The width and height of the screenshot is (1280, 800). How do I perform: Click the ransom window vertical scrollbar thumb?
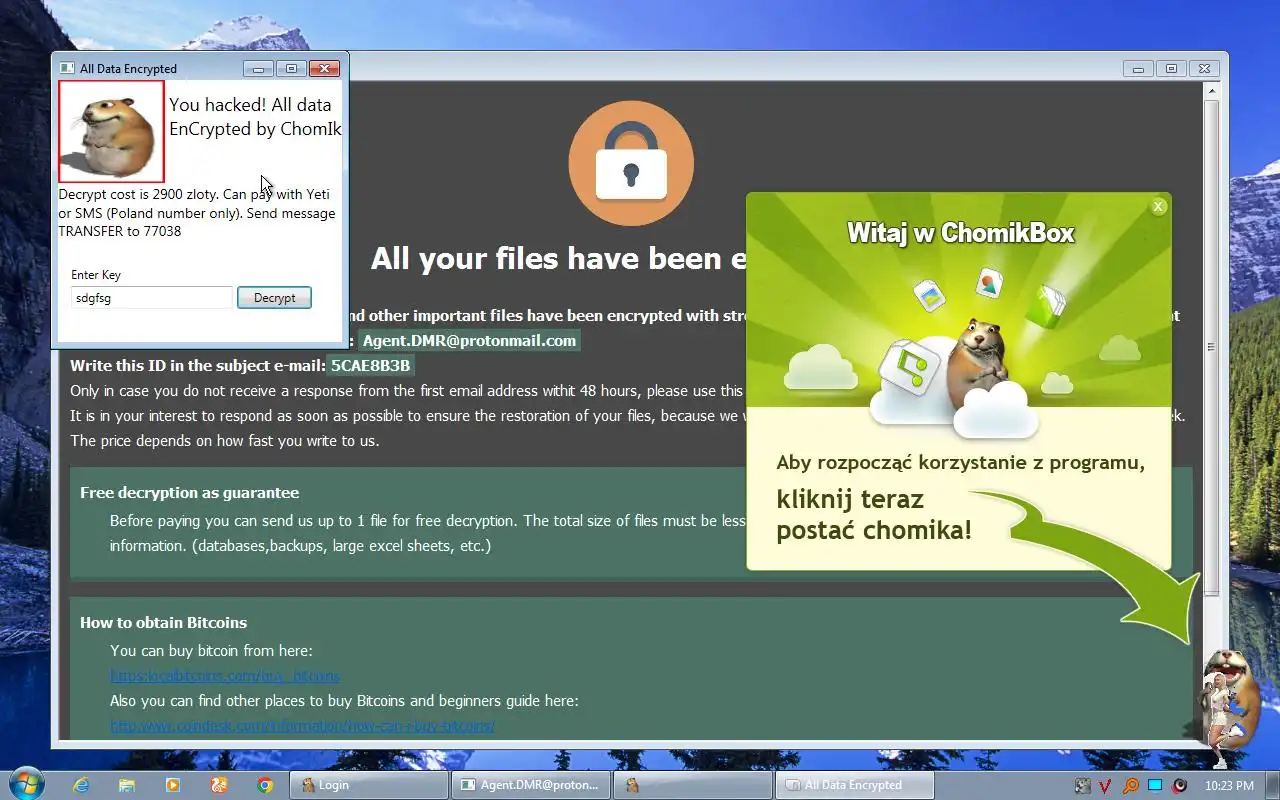click(x=1212, y=347)
